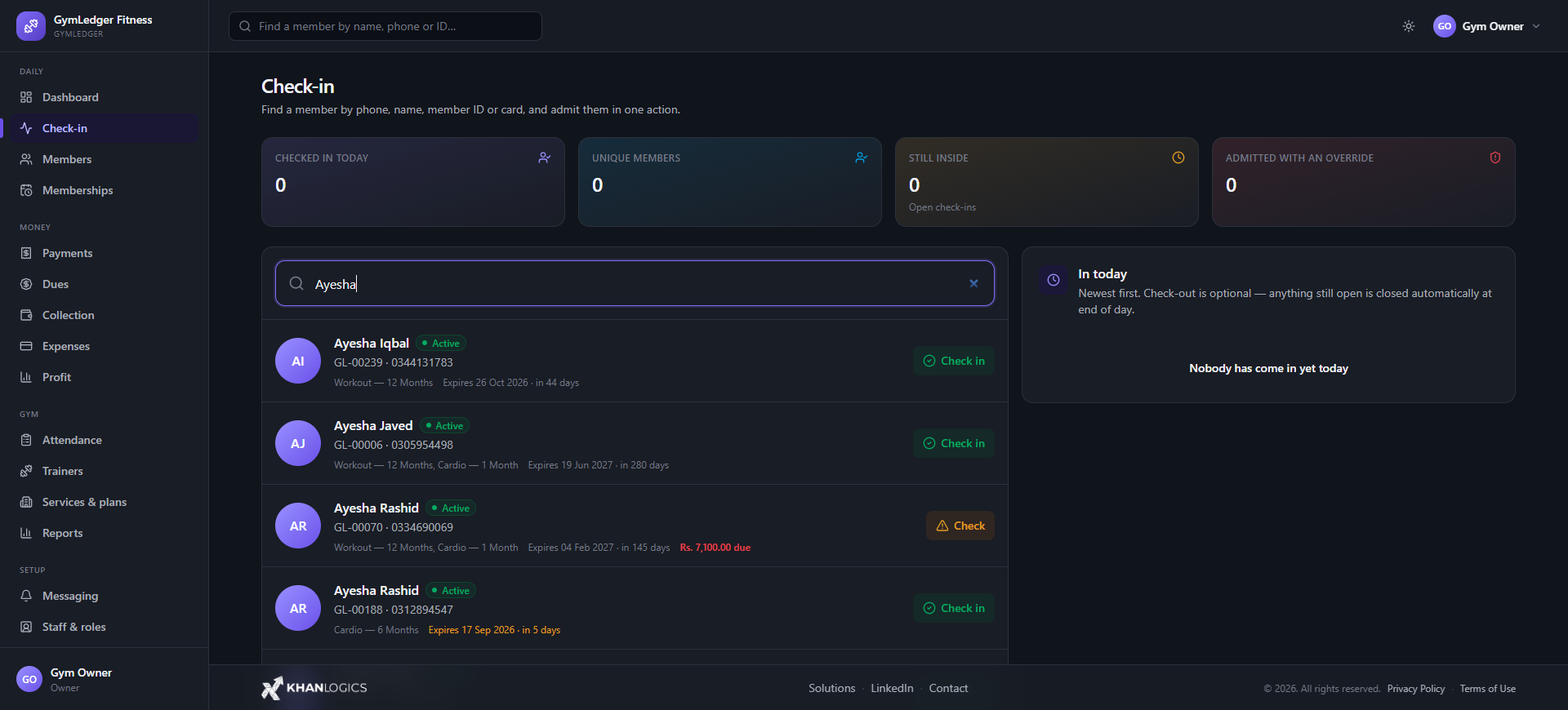Viewport: 1568px width, 710px height.
Task: Open Dashboard from the sidebar
Action: (x=105, y=97)
